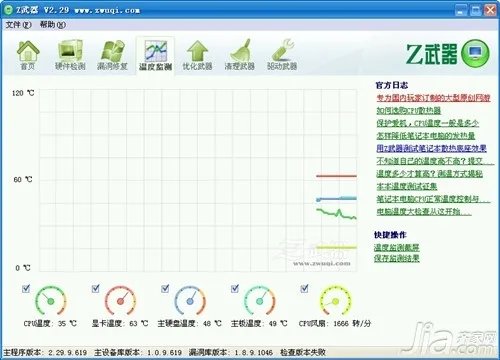This screenshot has width=500, height=360.
Task: Select the 温度监测 temperature monitor tab
Action: 155,55
